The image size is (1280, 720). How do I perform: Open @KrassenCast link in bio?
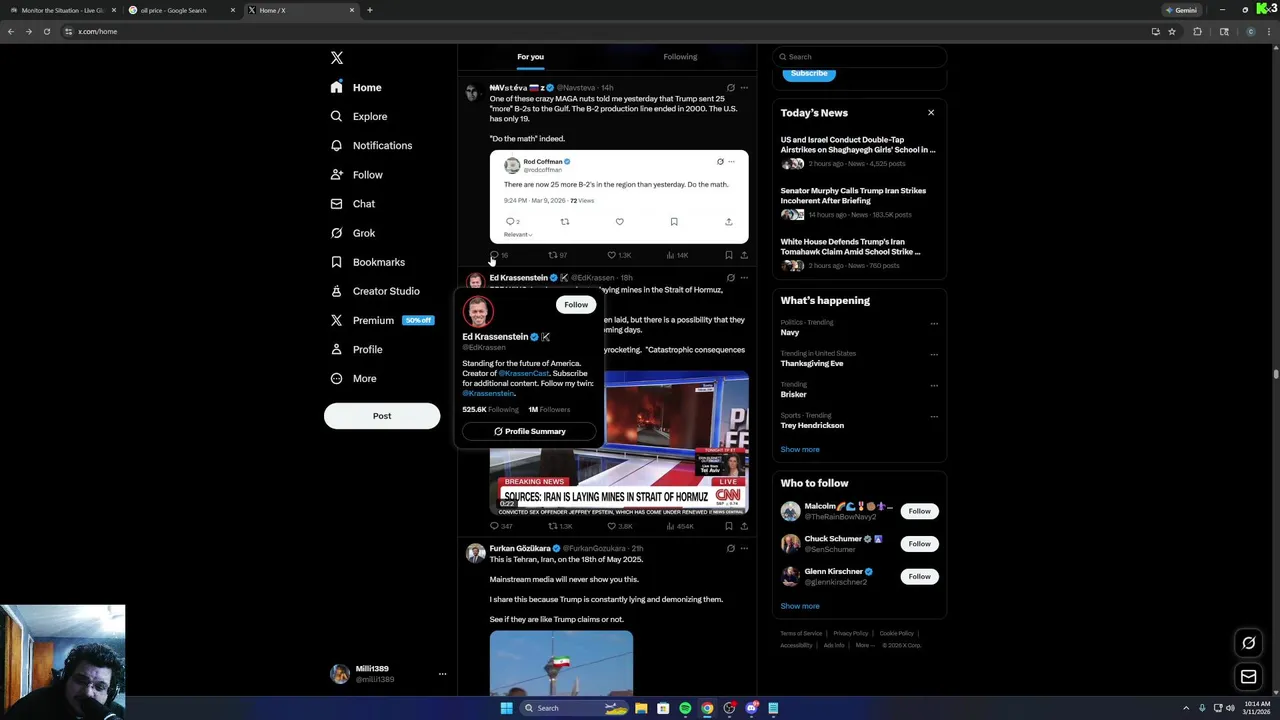point(524,374)
